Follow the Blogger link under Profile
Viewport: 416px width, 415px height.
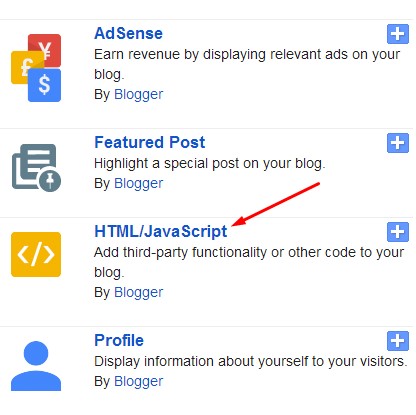coord(138,381)
